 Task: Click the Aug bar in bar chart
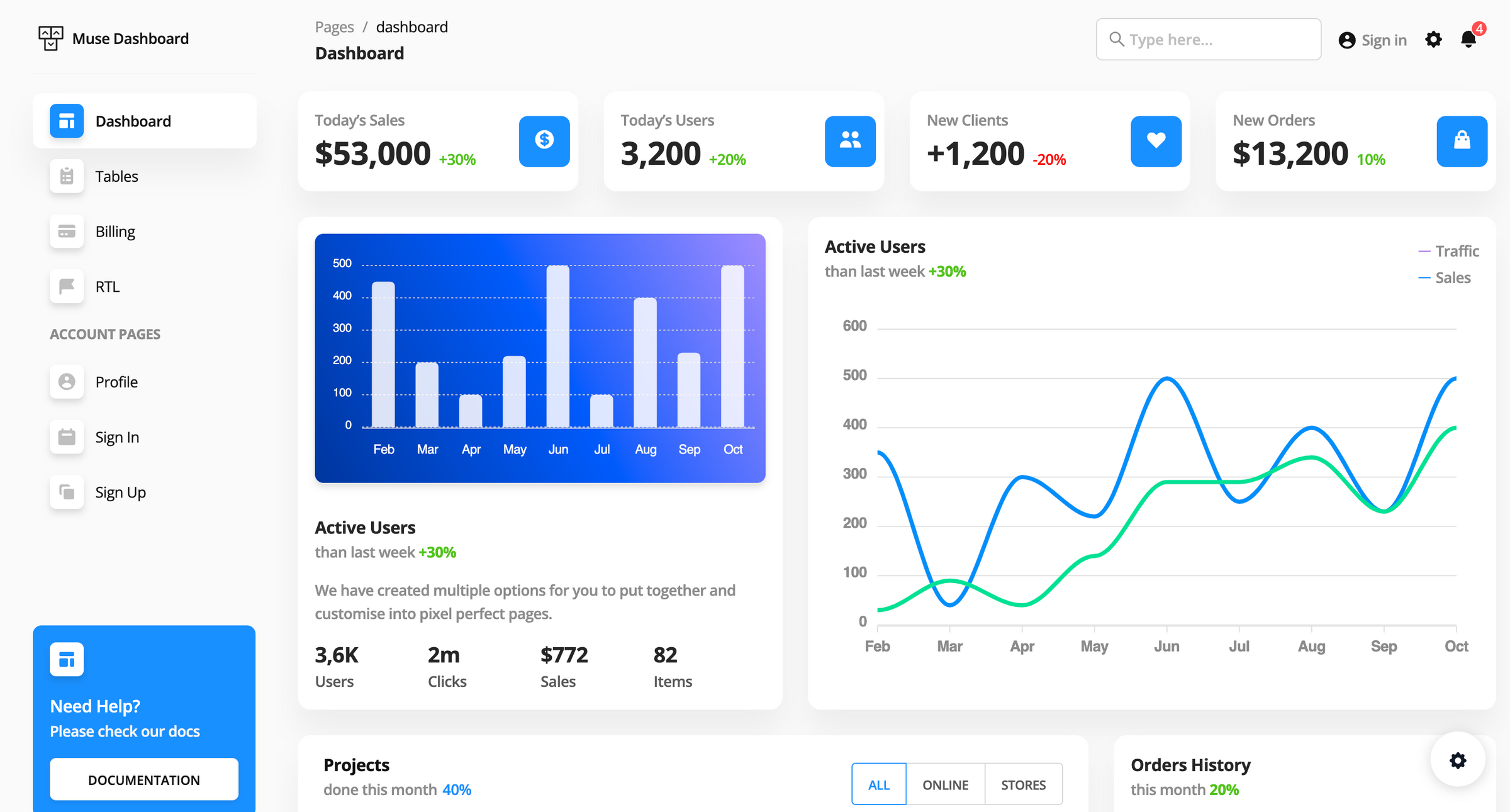point(646,362)
